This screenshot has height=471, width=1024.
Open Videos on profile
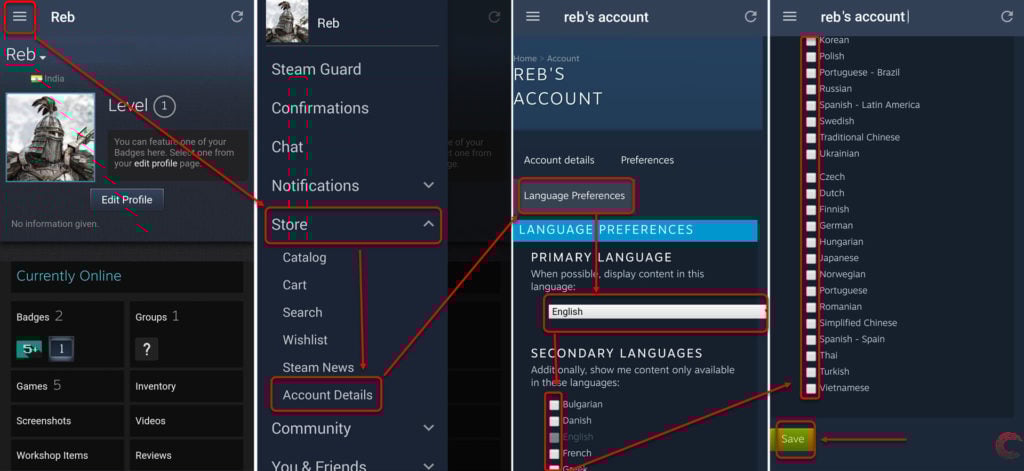(150, 421)
